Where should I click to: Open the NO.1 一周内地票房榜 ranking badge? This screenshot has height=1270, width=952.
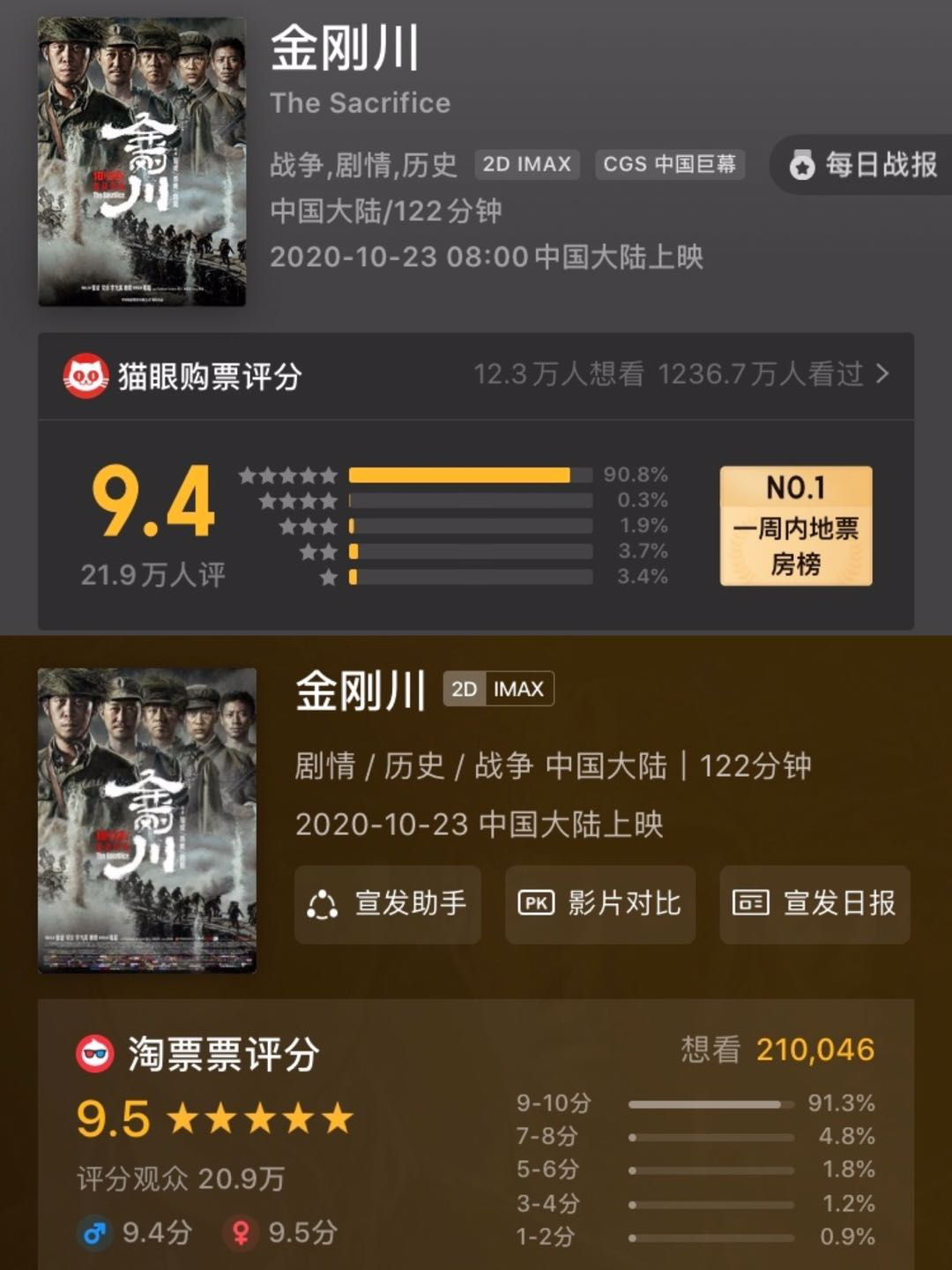[x=796, y=526]
